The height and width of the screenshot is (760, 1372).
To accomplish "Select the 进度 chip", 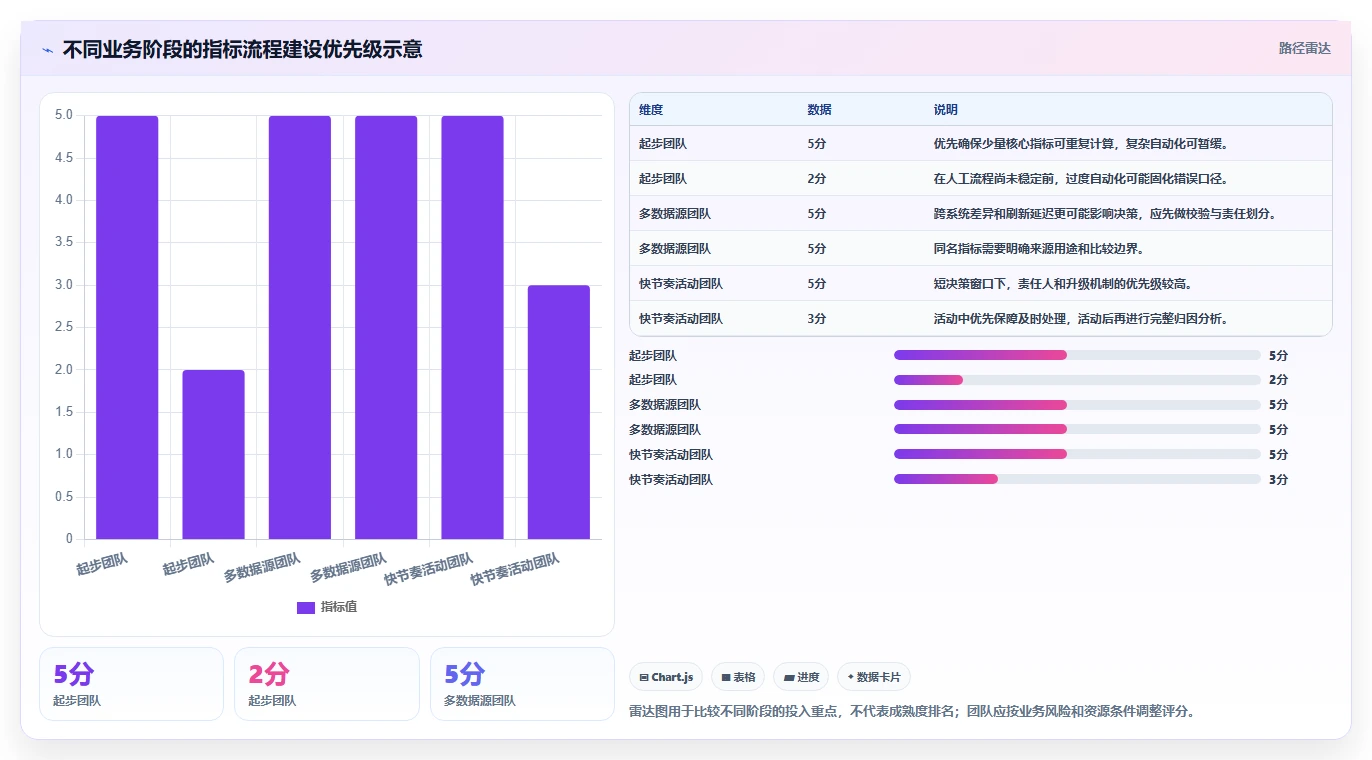I will 801,677.
